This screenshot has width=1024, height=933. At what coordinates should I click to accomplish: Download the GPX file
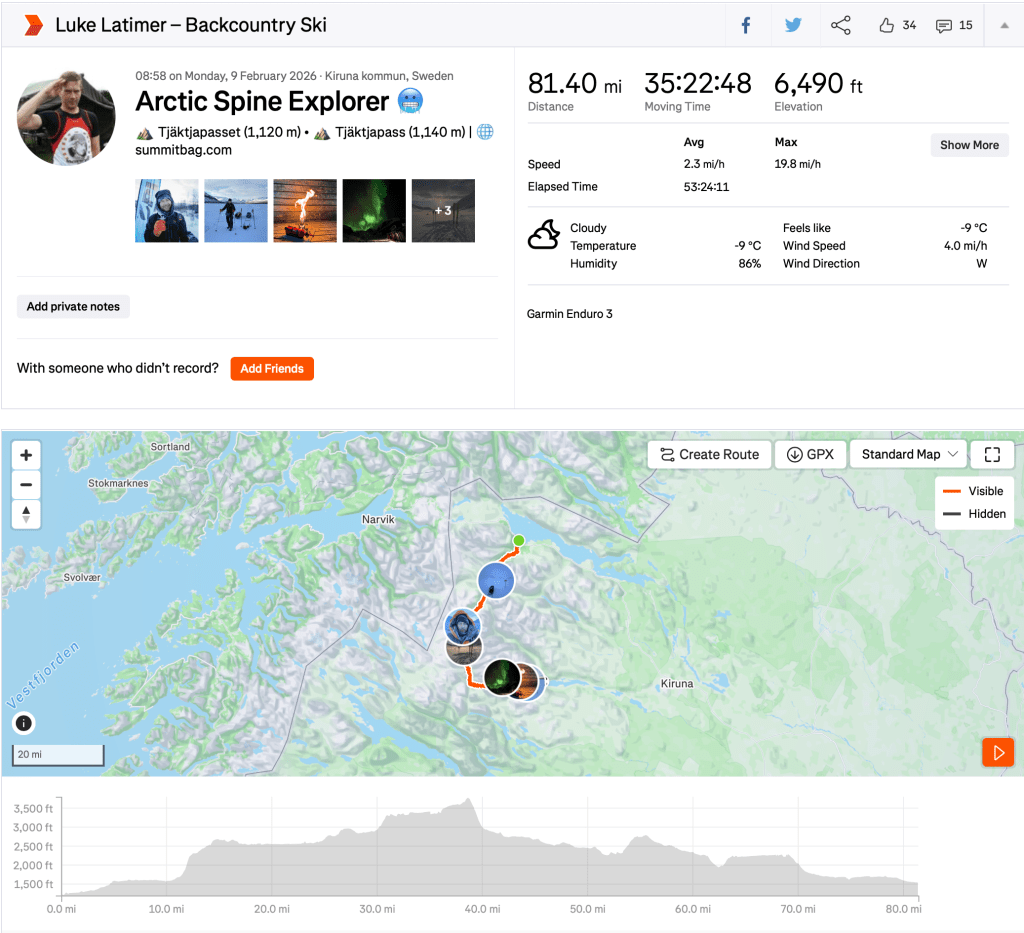point(809,454)
